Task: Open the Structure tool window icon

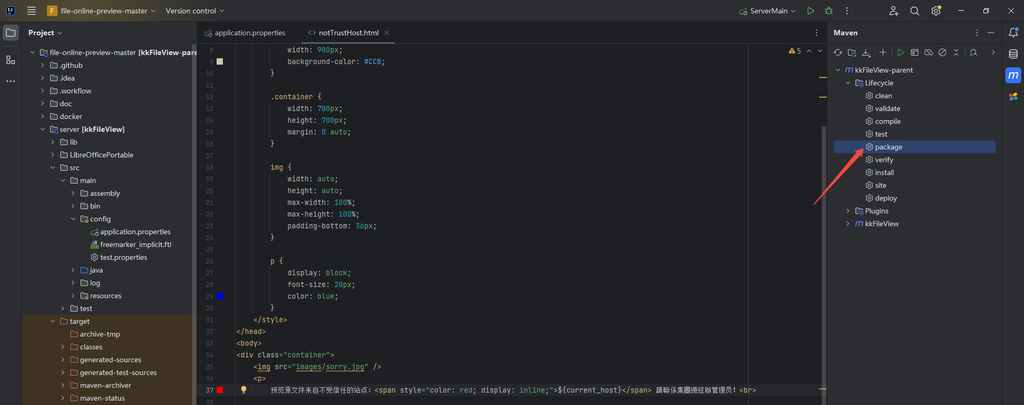Action: 10,59
